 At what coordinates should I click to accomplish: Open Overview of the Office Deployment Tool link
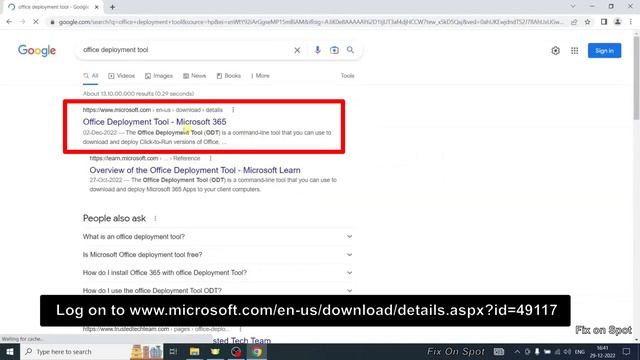195,170
